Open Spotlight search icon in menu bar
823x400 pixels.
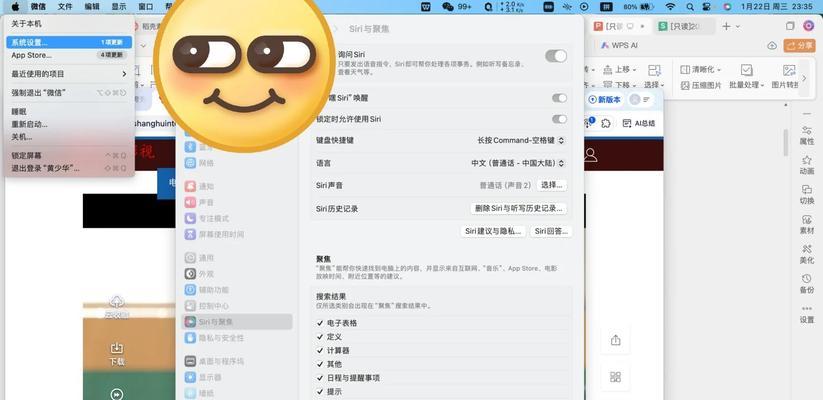click(x=690, y=7)
